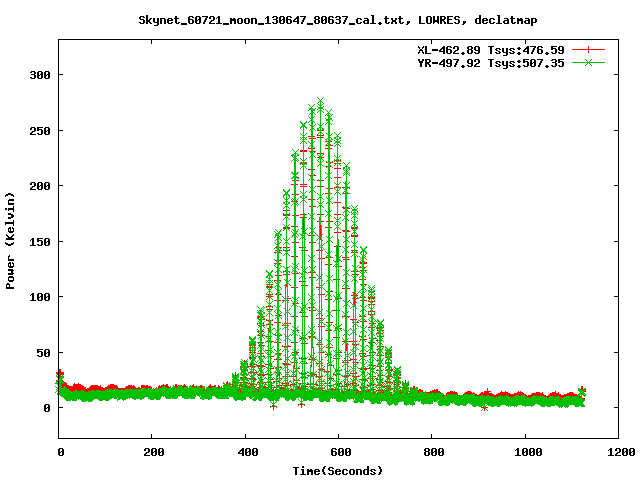Click the 150 y-axis tick label
Viewport: 640px width, 480px height.
click(40, 242)
